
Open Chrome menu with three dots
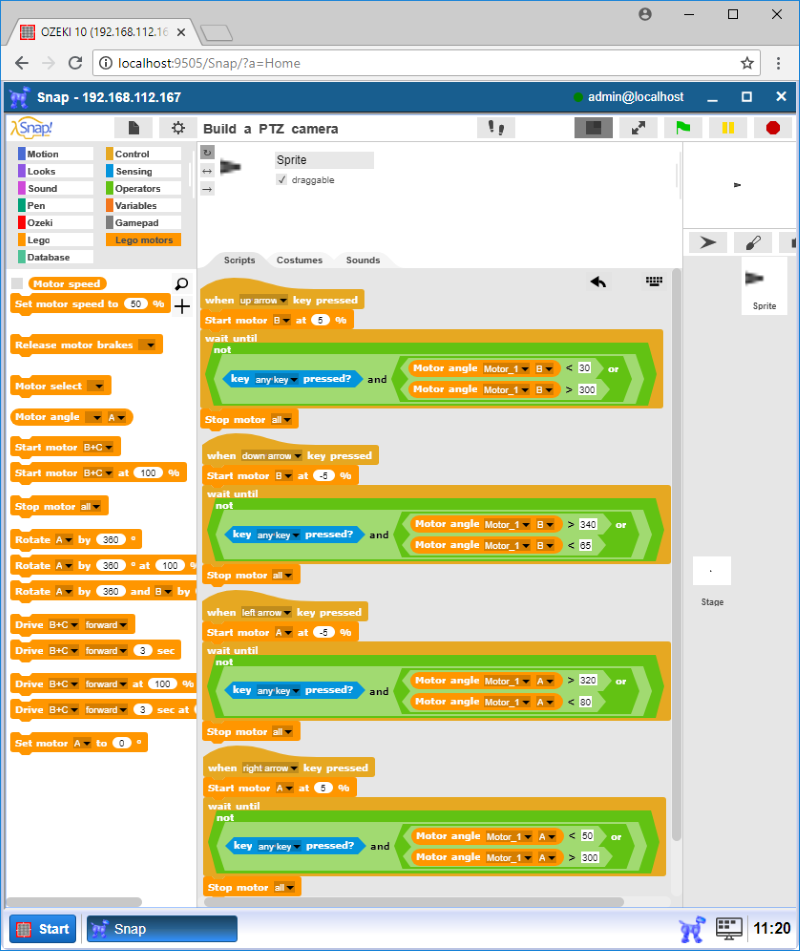pos(778,63)
